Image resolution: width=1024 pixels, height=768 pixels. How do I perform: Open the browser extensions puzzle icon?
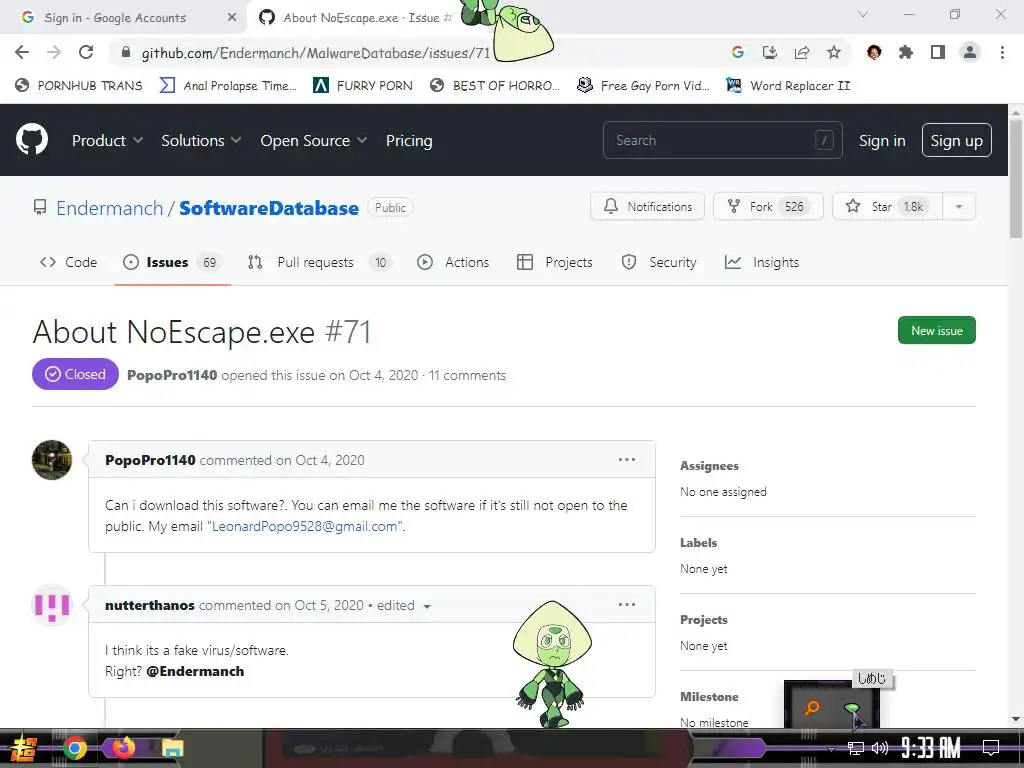click(905, 52)
